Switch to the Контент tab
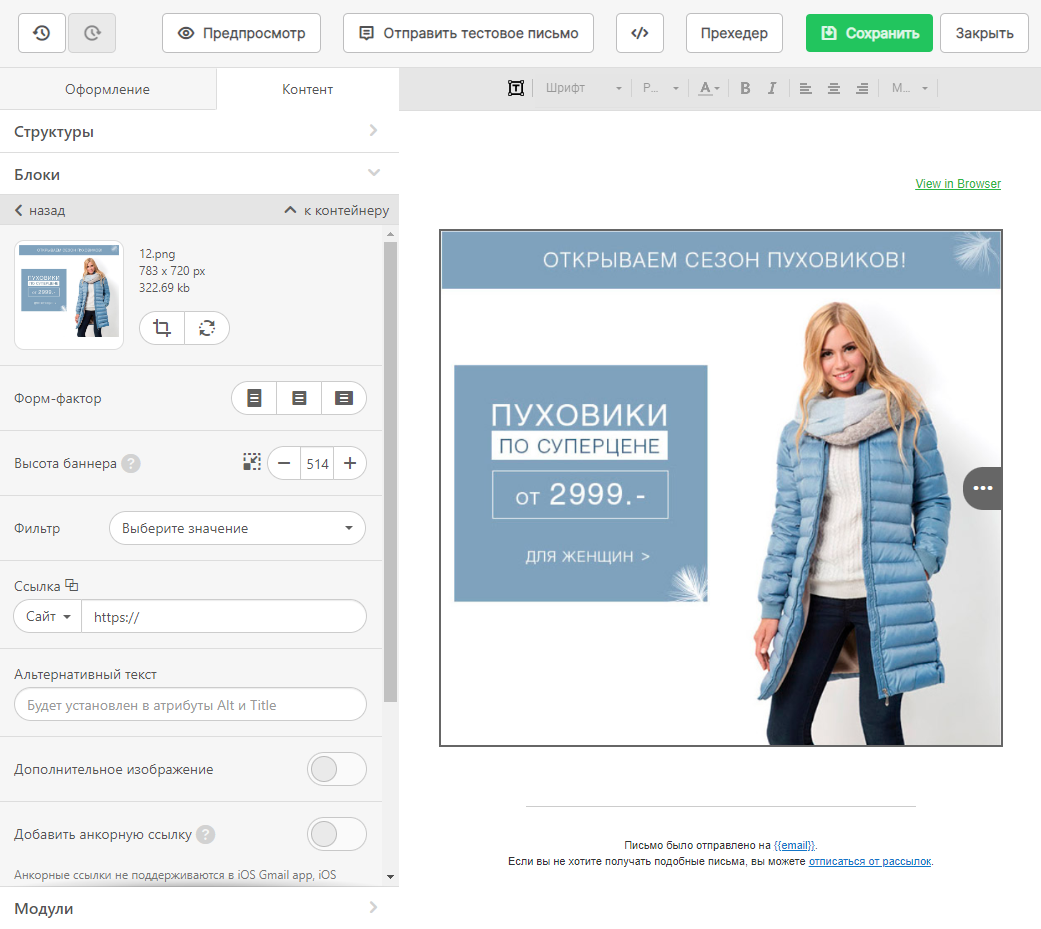 pyautogui.click(x=307, y=89)
